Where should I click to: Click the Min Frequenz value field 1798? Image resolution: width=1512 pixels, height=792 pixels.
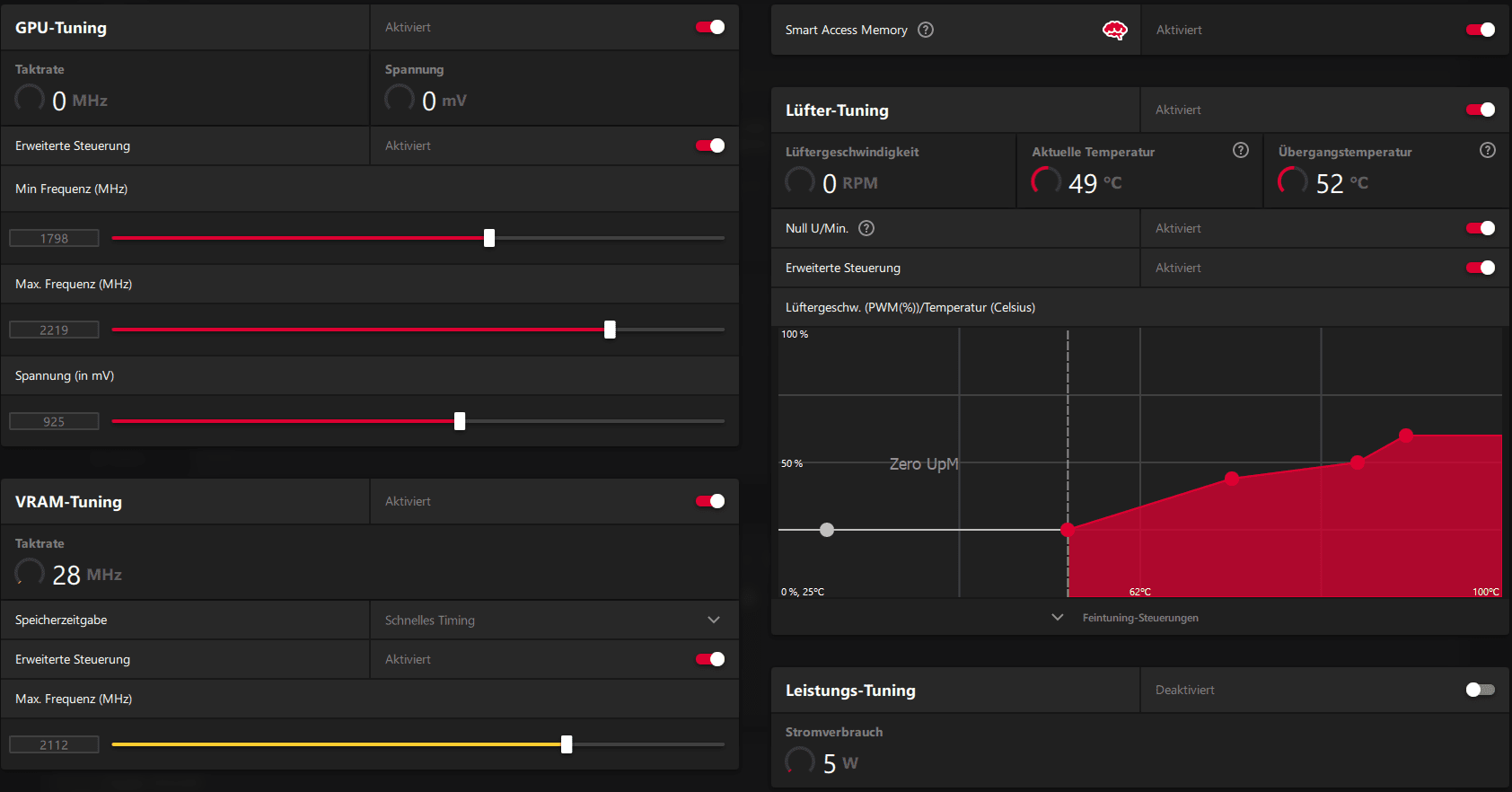(x=54, y=238)
